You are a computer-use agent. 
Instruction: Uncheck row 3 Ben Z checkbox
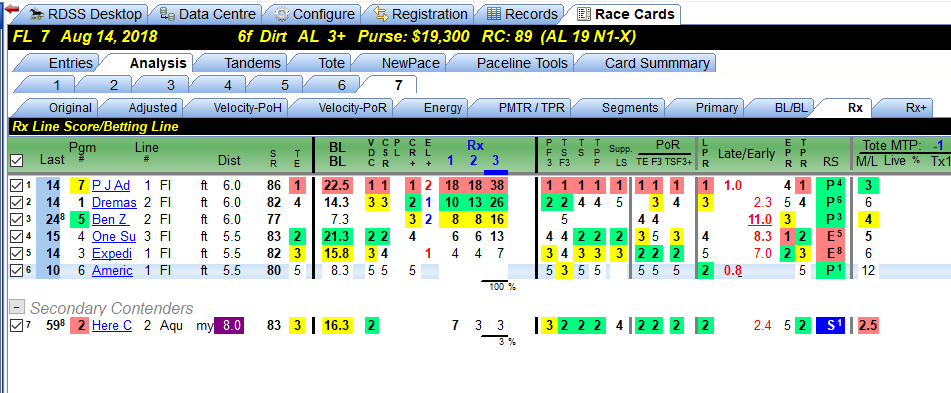click(17, 220)
